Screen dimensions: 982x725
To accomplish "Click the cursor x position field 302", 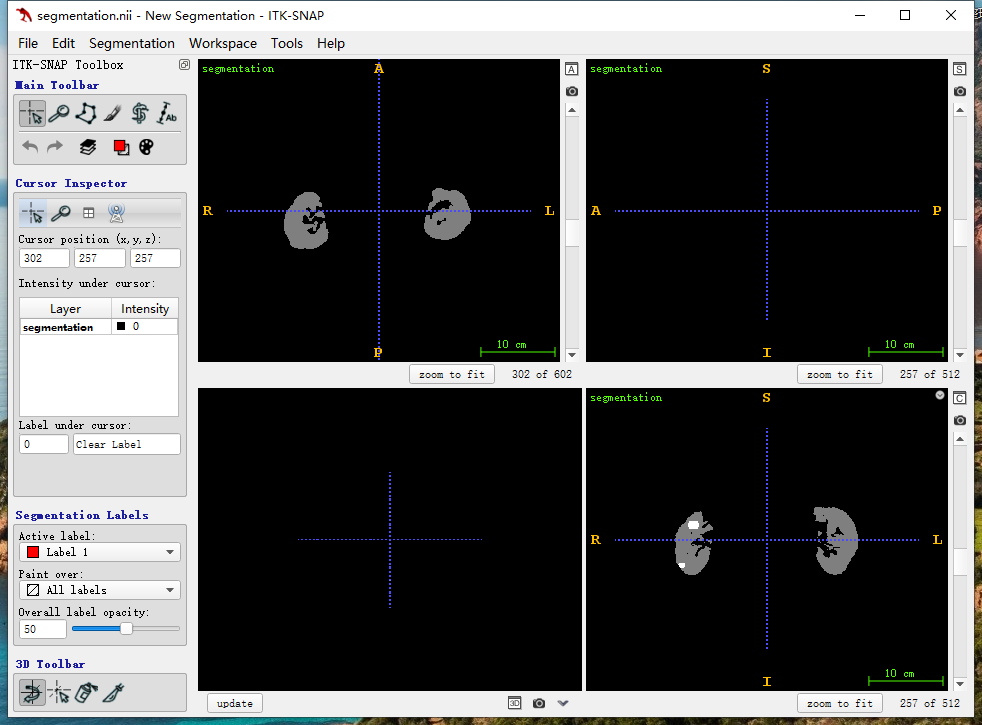I will tap(44, 258).
